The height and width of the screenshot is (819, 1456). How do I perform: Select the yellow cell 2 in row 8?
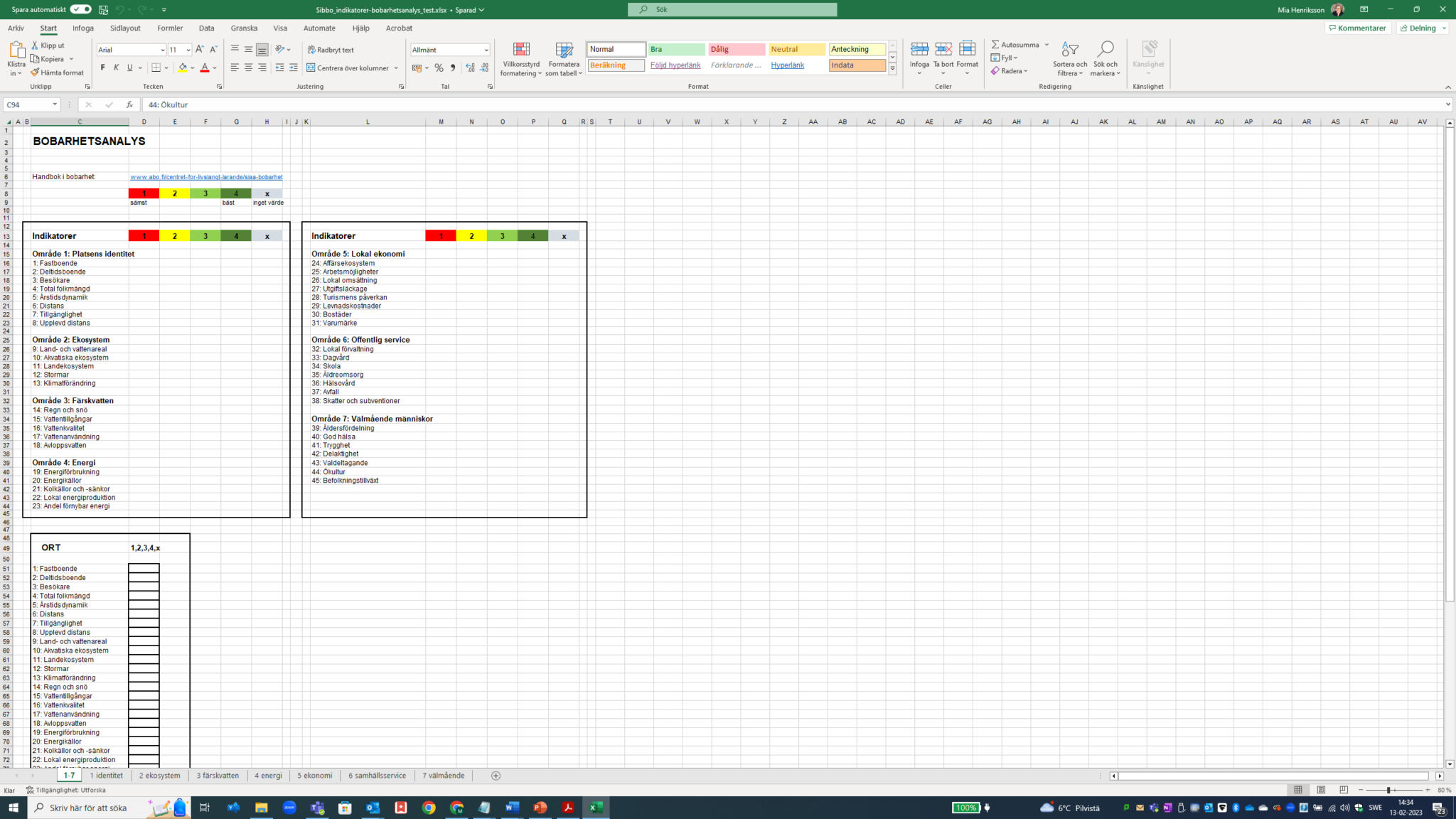[x=175, y=193]
